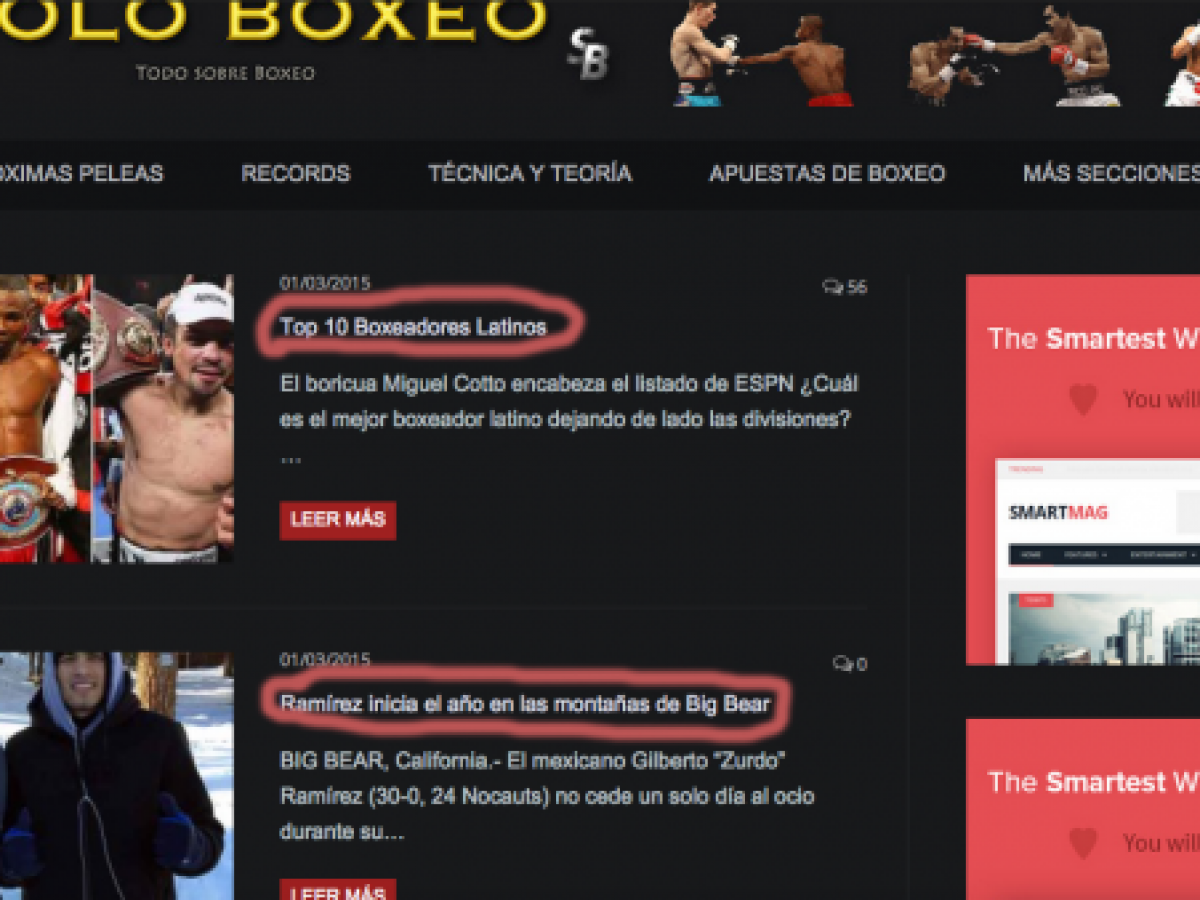Go to PRÓXIMAS PELEAS section

click(x=81, y=173)
